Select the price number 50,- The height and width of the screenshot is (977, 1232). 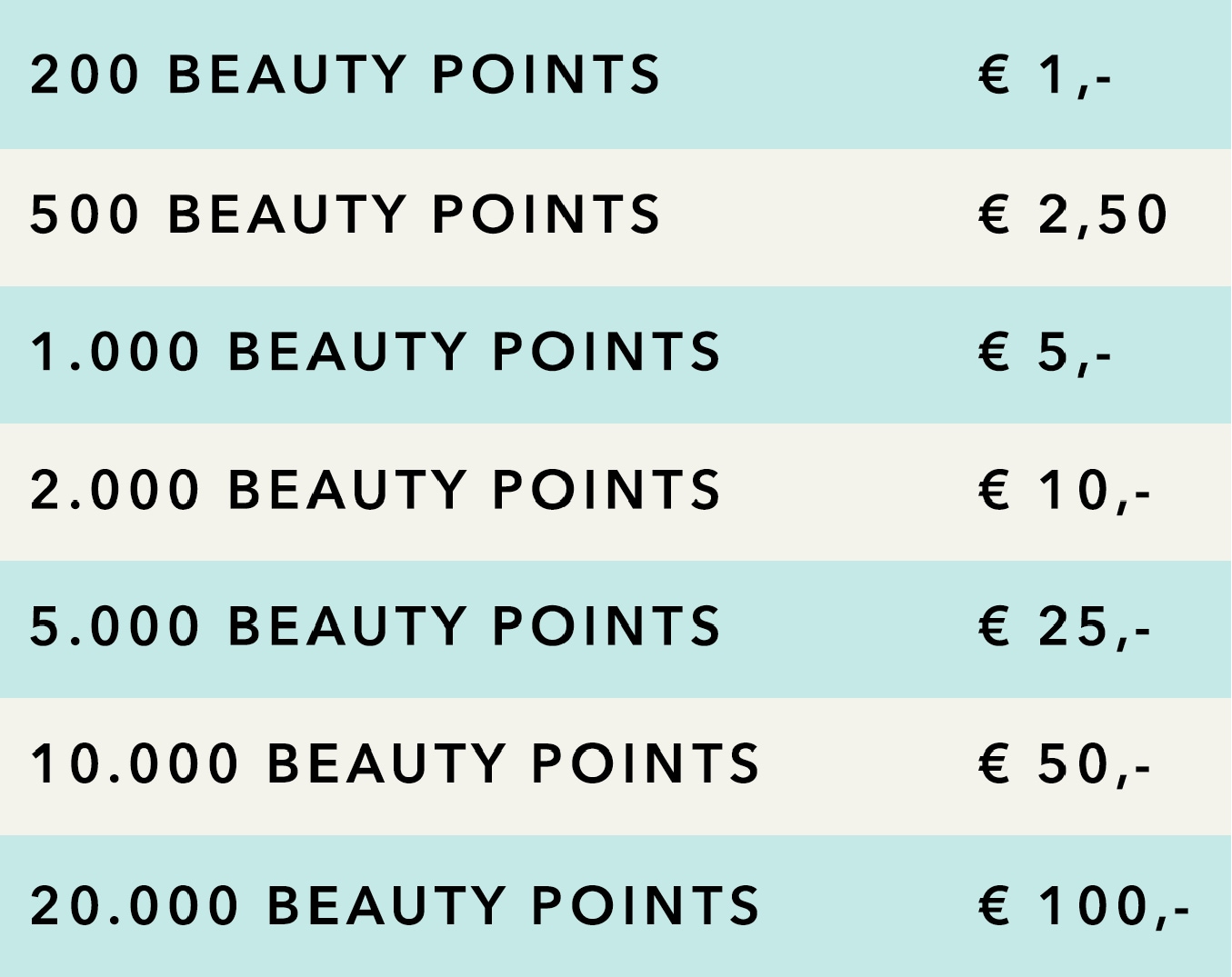[1095, 763]
